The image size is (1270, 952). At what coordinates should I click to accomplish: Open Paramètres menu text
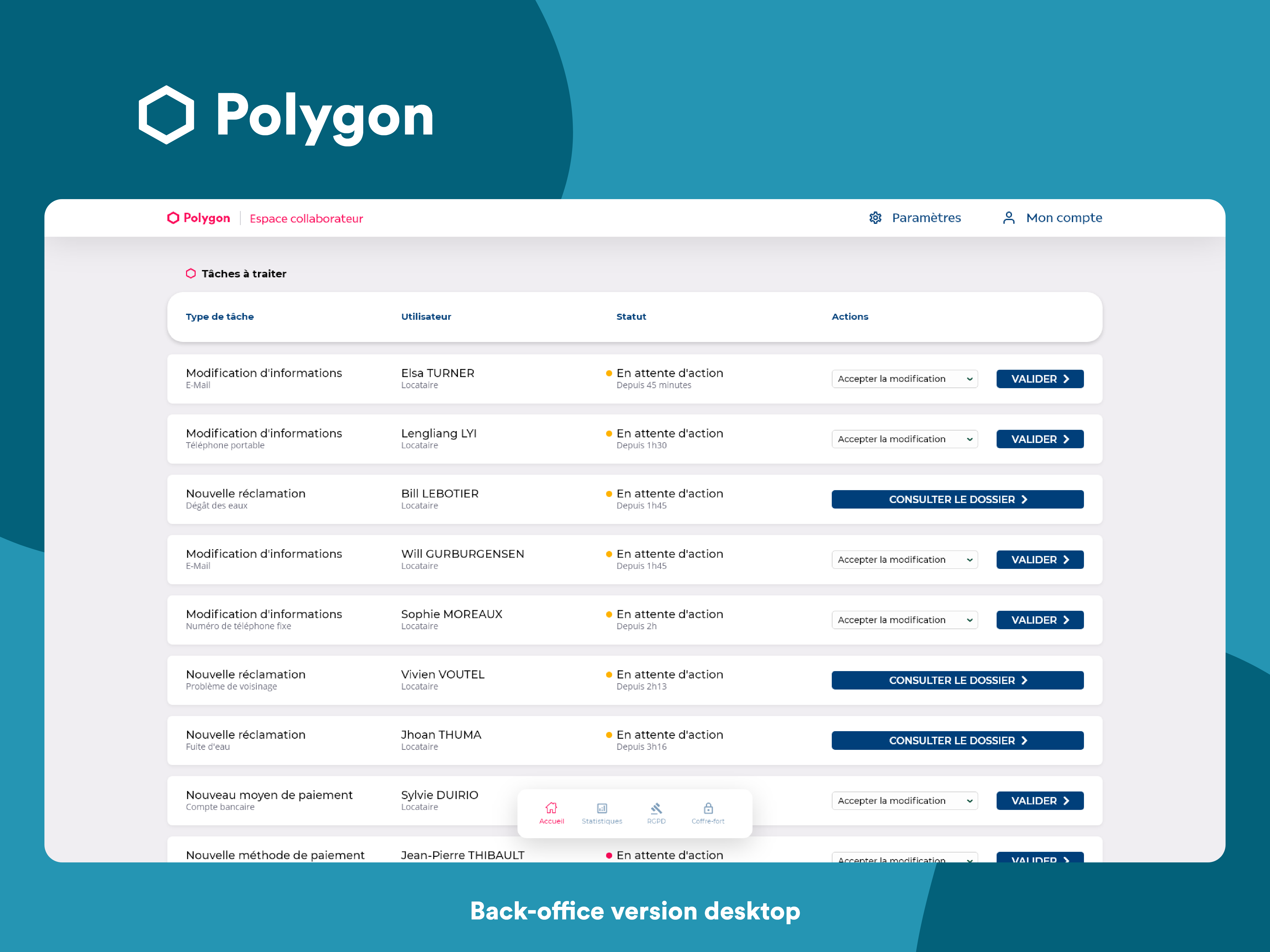(926, 218)
